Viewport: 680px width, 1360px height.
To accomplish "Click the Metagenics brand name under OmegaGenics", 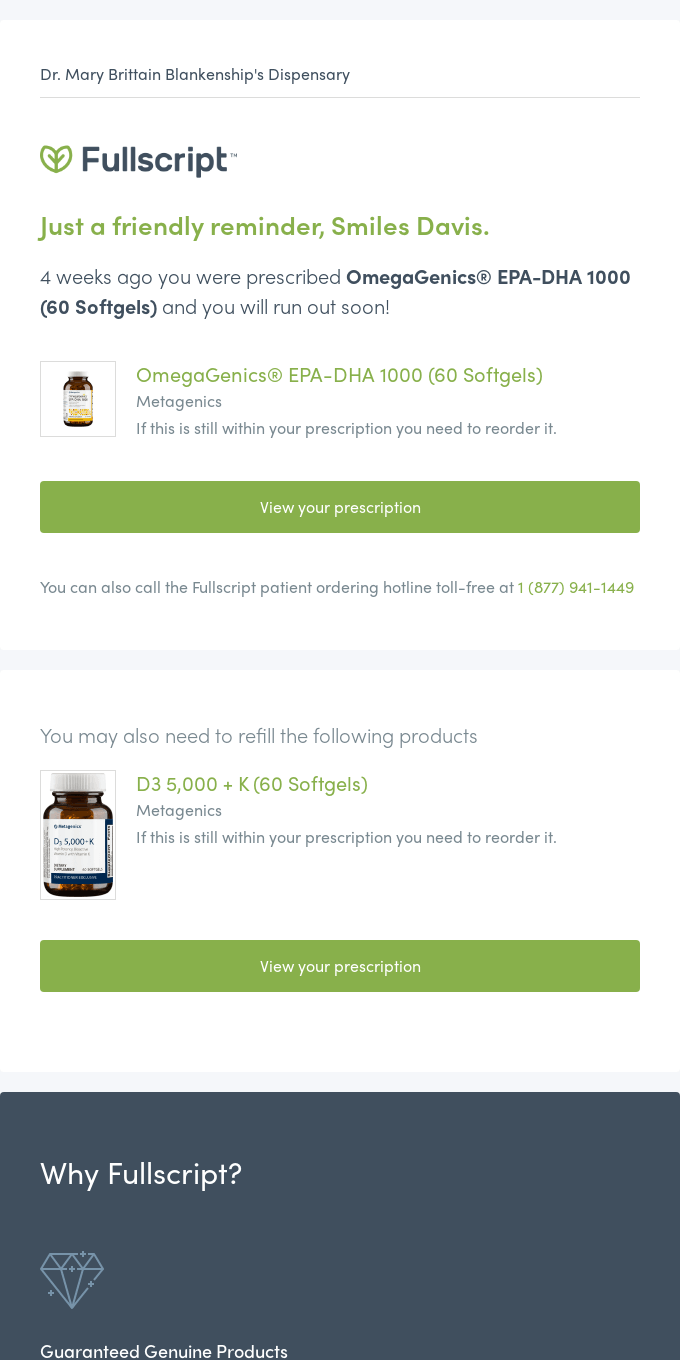I will click(179, 402).
